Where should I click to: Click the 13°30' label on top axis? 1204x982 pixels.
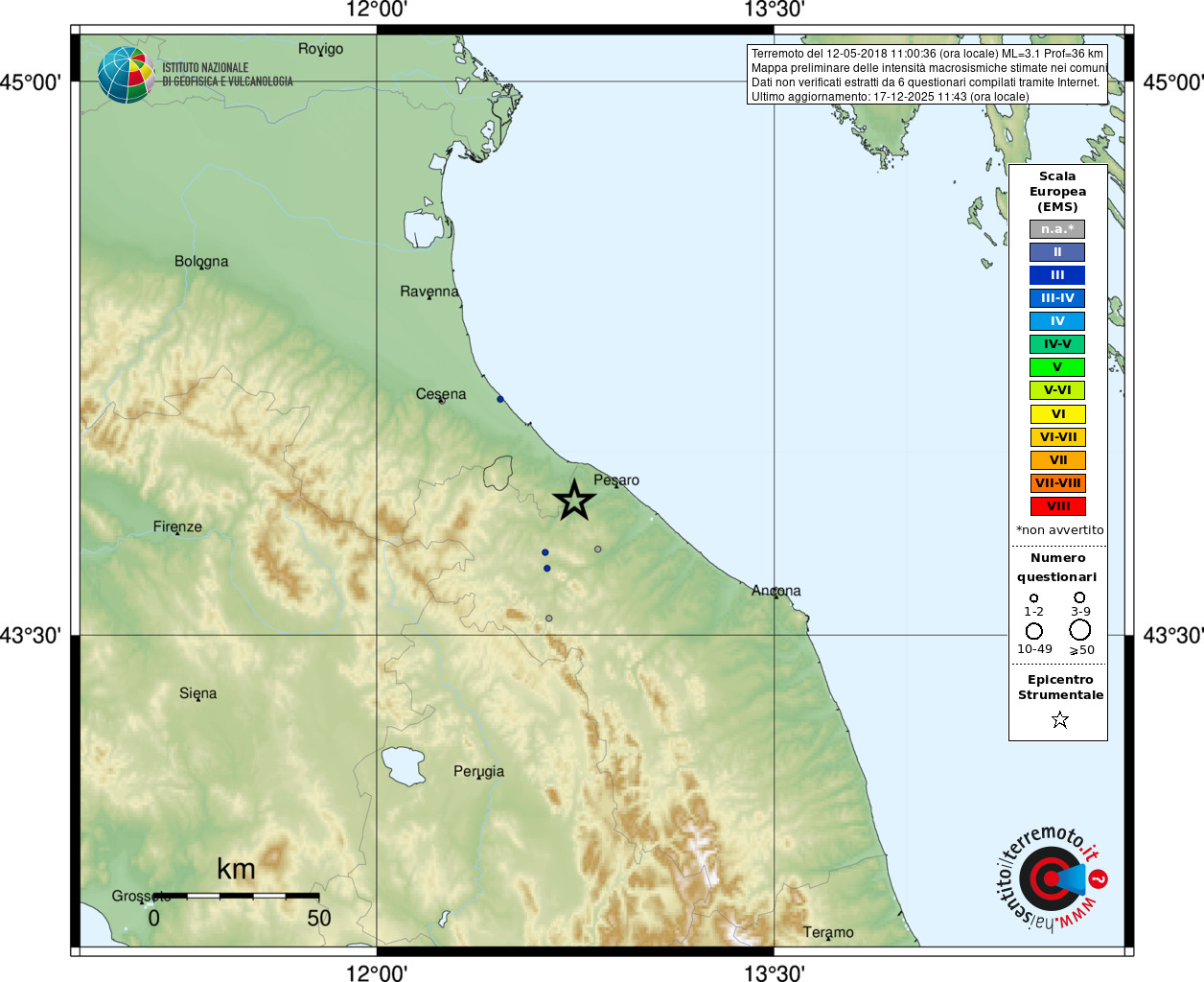pyautogui.click(x=775, y=11)
